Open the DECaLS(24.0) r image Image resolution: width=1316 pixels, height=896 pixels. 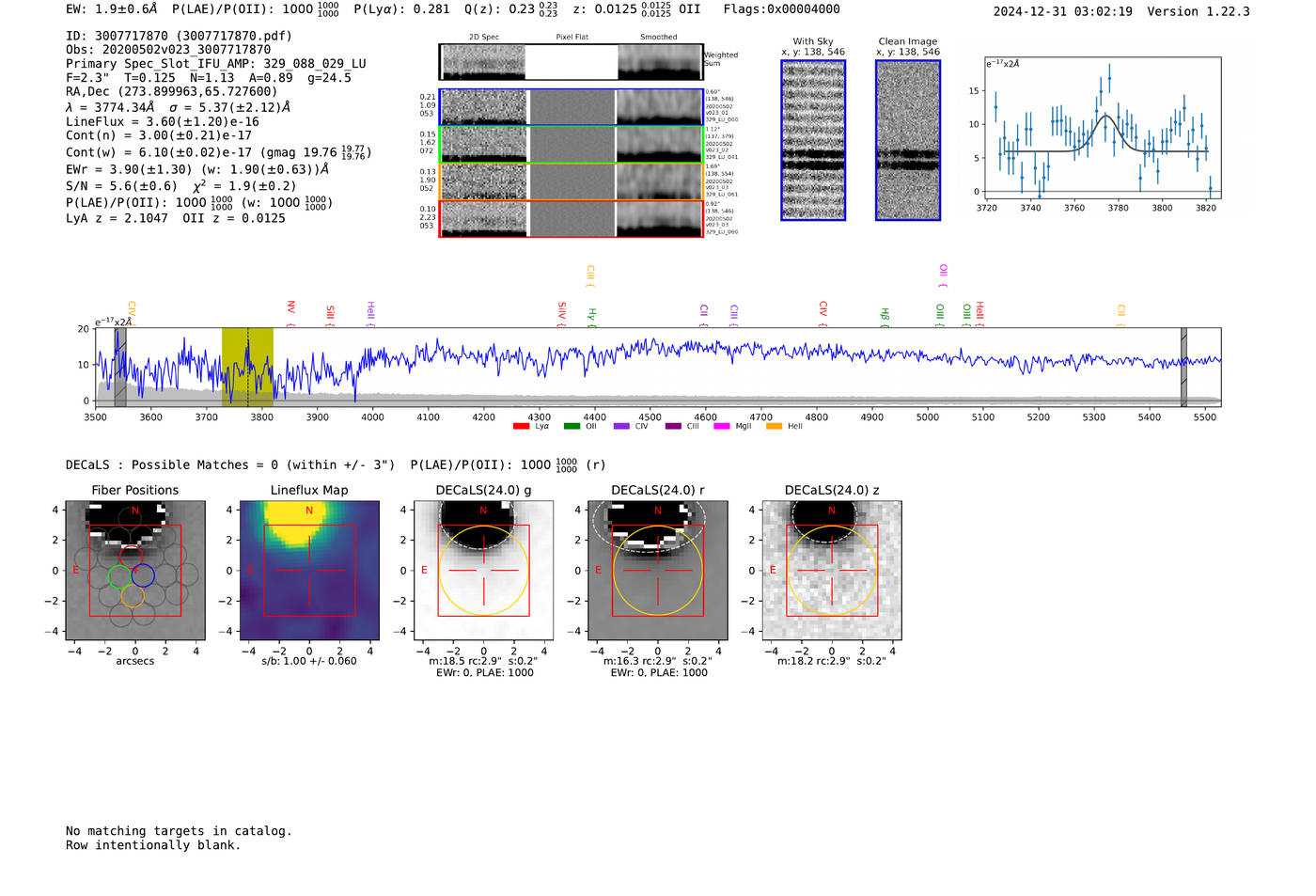pos(657,570)
